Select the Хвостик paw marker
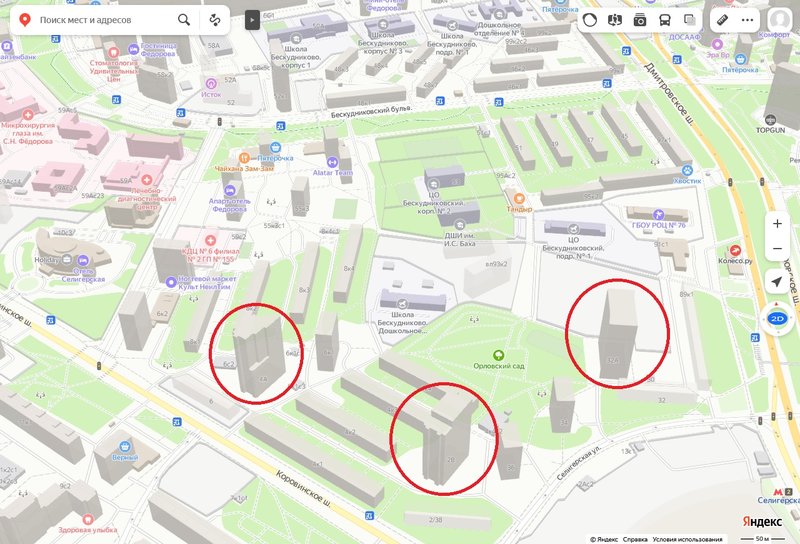The image size is (800, 544). click(687, 170)
